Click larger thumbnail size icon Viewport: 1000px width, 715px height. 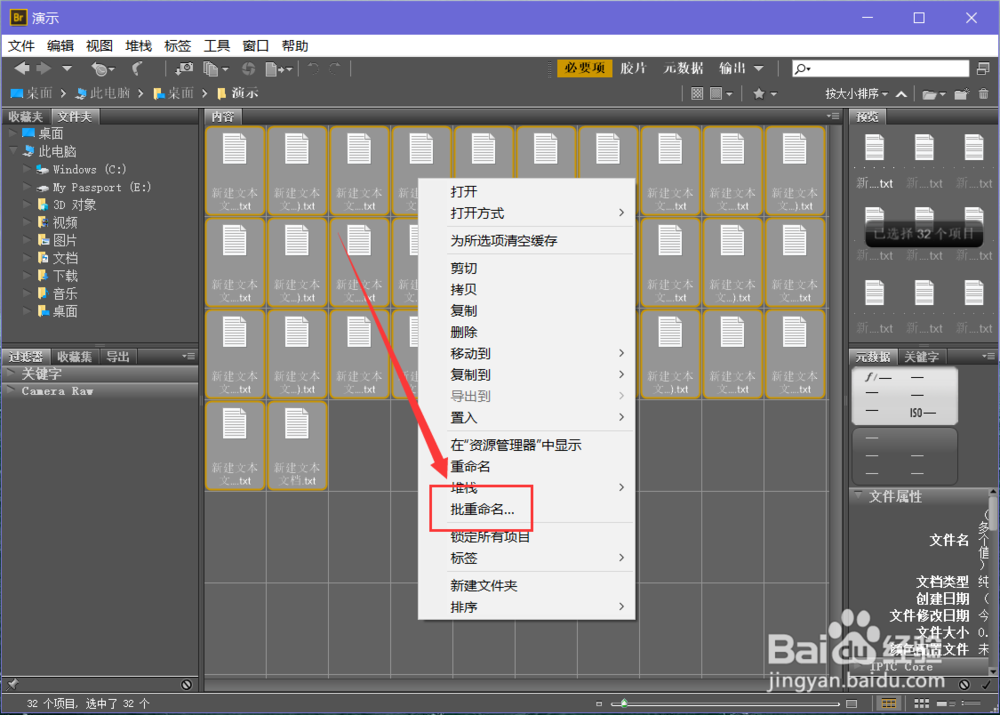pos(851,704)
